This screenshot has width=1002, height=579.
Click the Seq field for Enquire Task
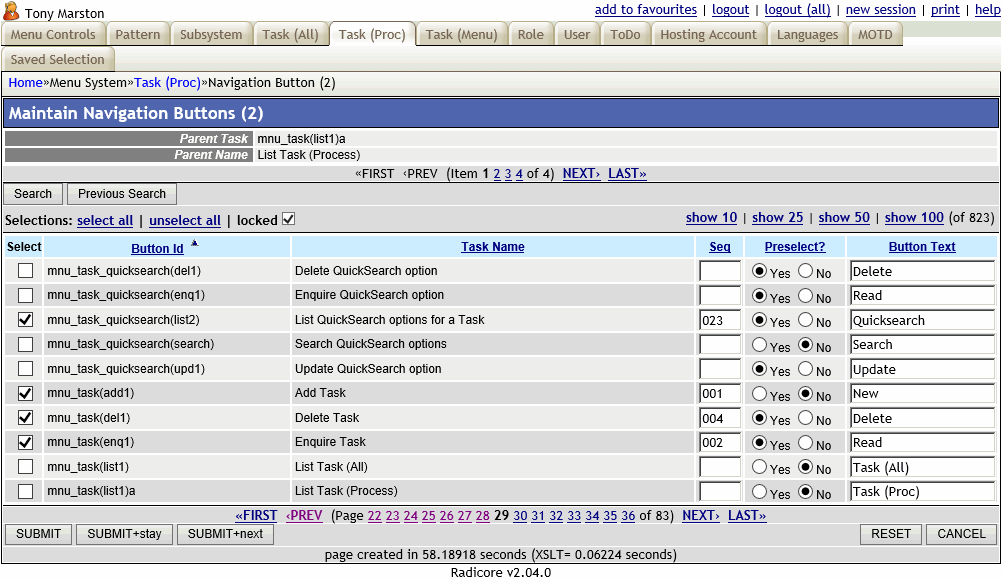coord(719,442)
